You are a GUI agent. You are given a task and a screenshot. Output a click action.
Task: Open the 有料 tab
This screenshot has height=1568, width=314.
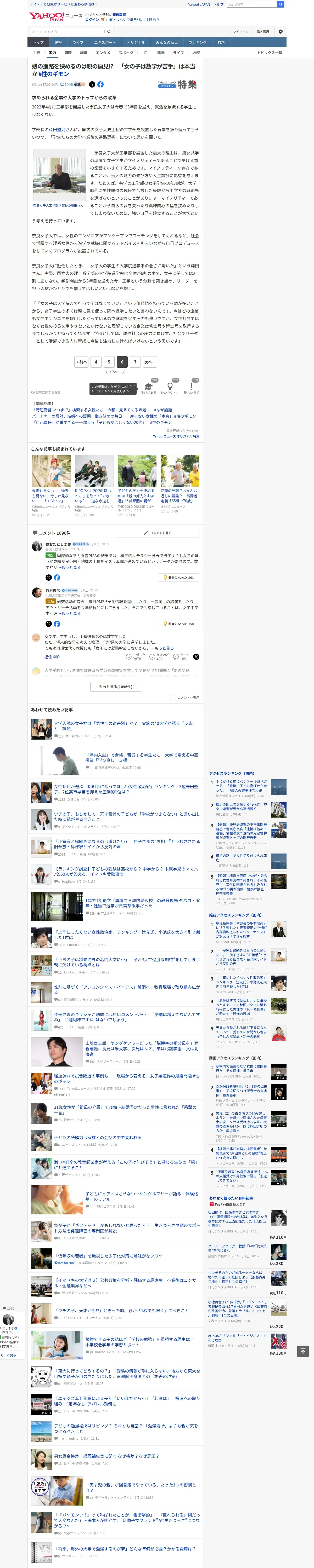pos(221,43)
